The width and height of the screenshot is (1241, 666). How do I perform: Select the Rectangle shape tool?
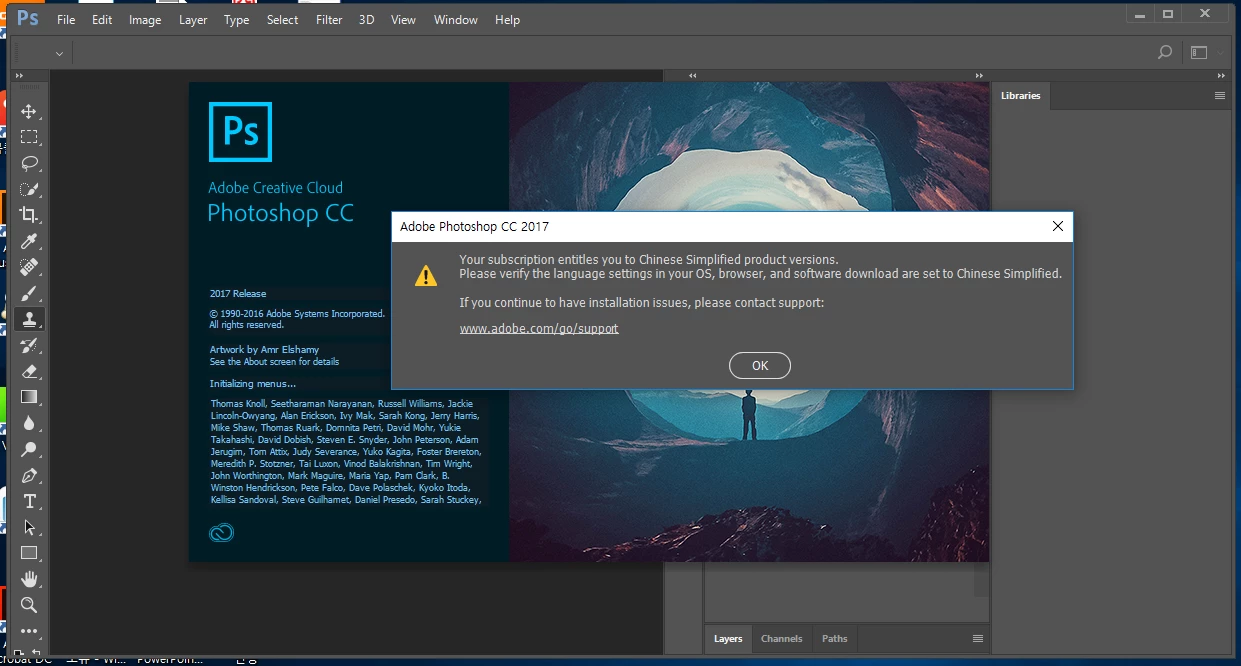(29, 553)
